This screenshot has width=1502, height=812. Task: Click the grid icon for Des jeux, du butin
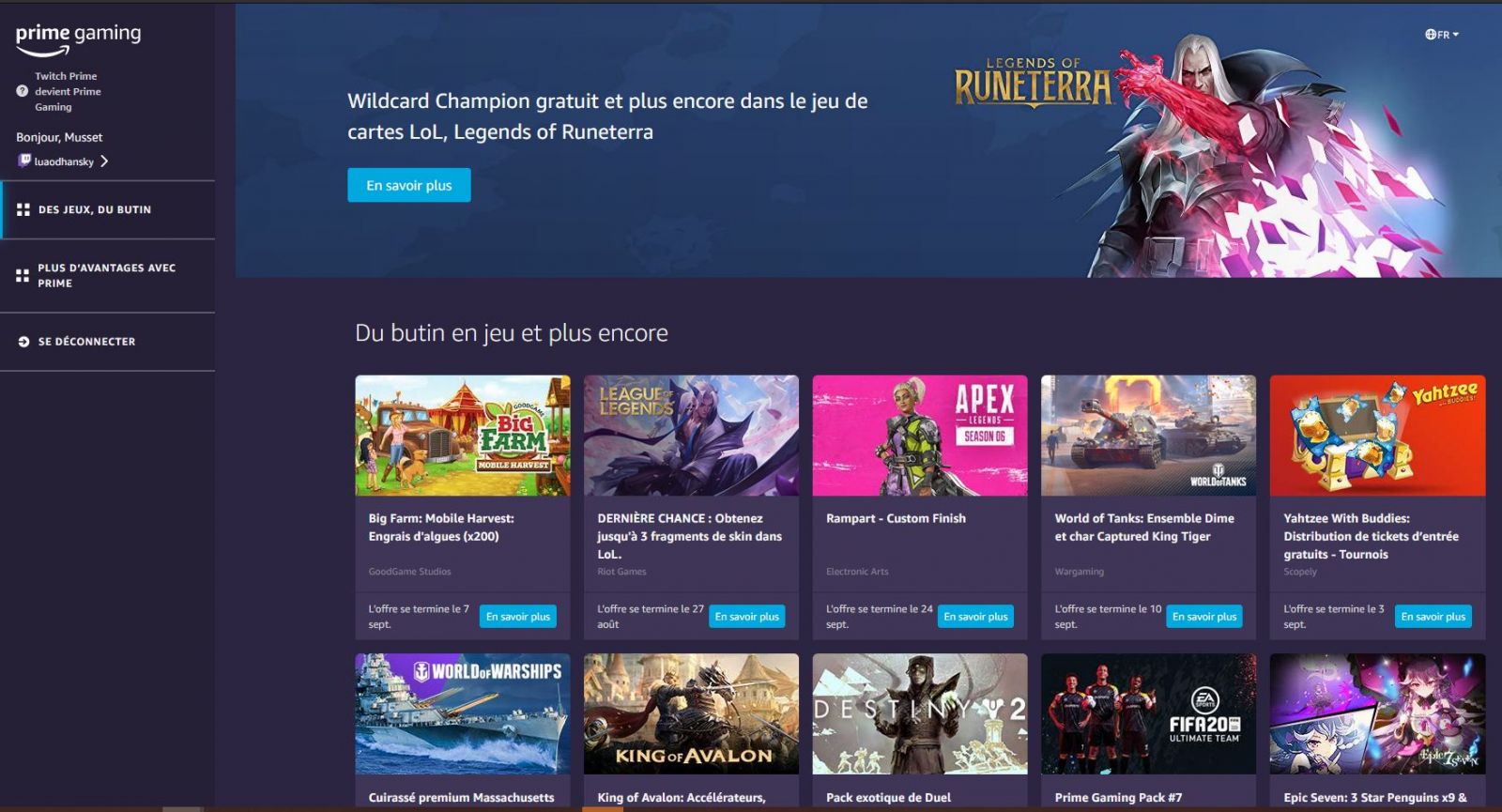coord(23,209)
